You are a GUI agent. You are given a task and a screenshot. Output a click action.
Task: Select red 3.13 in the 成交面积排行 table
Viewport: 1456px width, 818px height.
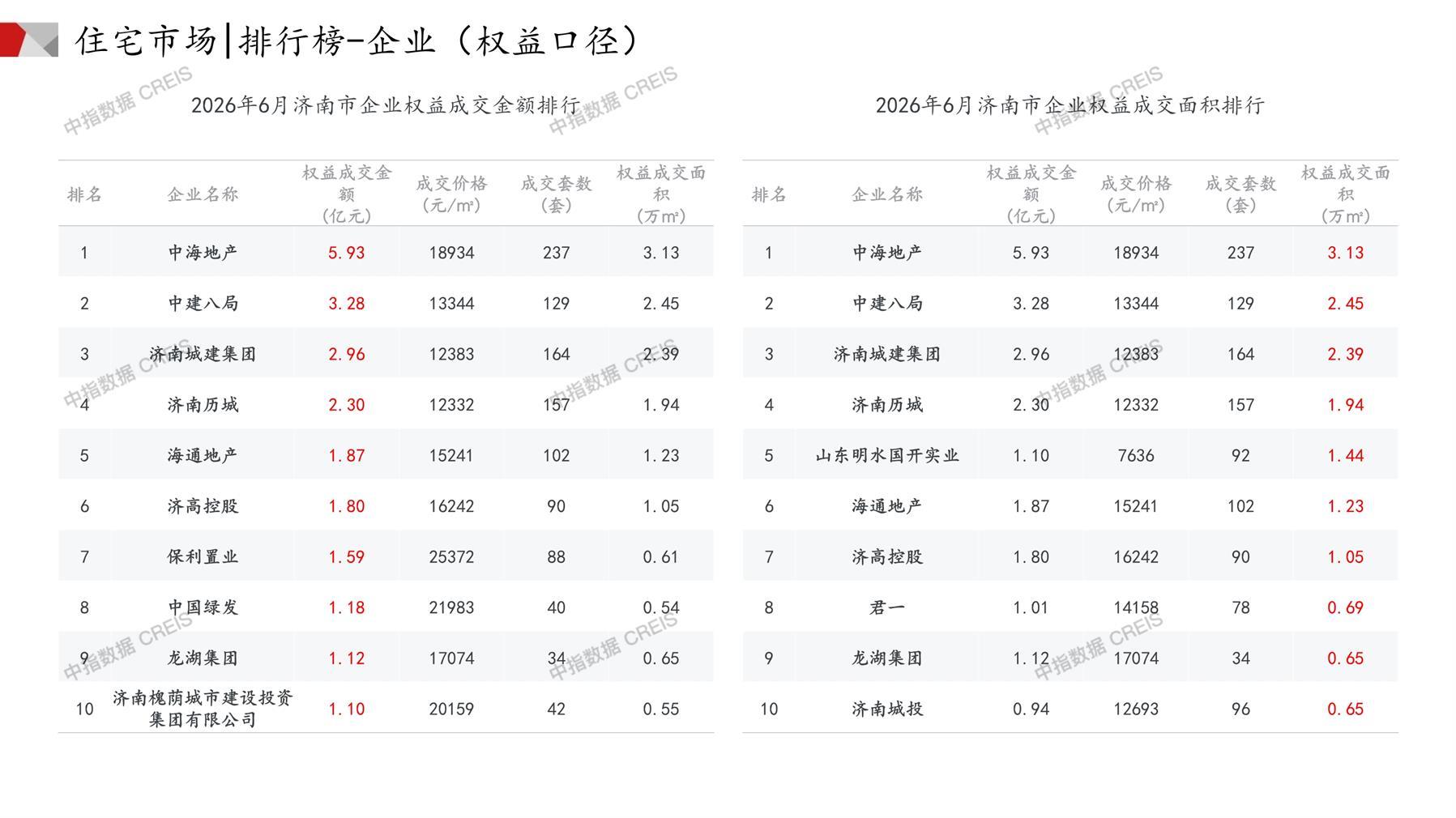pos(1345,253)
